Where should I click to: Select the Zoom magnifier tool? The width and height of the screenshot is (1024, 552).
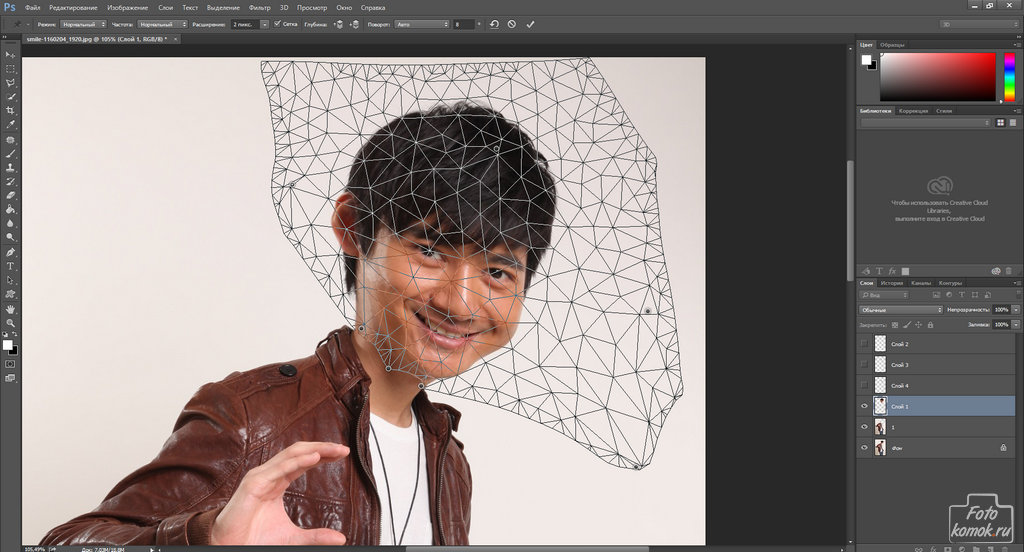coord(10,323)
